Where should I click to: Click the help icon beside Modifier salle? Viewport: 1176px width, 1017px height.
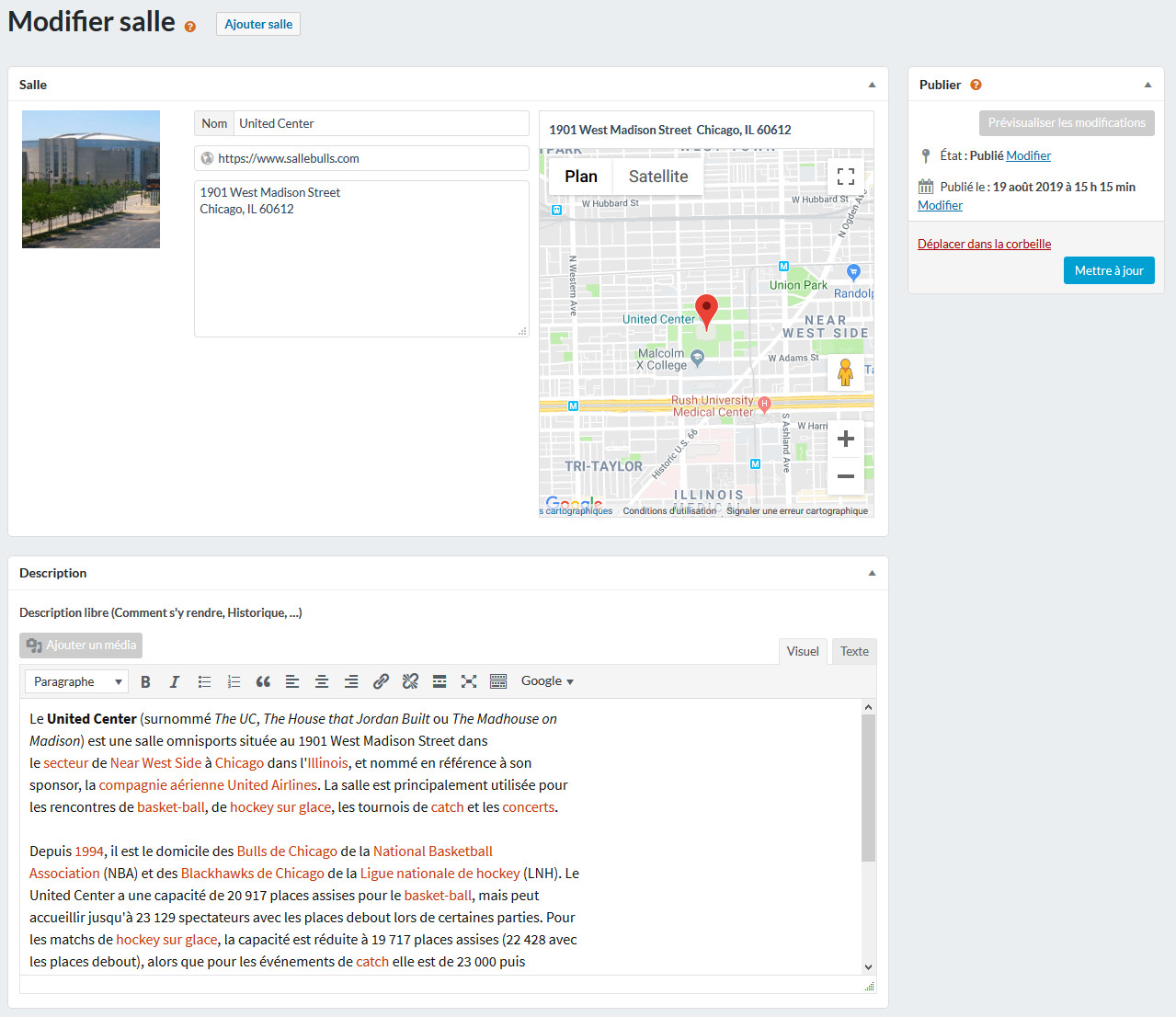click(190, 27)
